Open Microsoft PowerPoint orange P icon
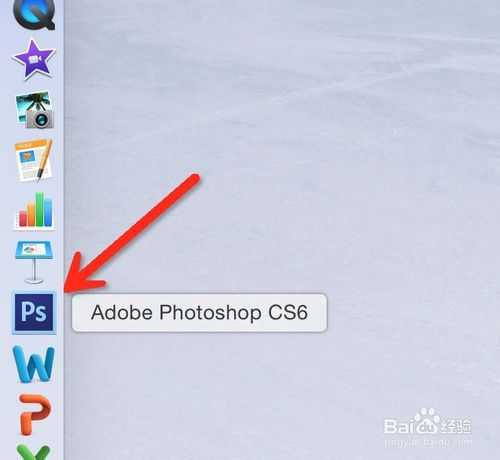This screenshot has height=460, width=500. coord(35,415)
